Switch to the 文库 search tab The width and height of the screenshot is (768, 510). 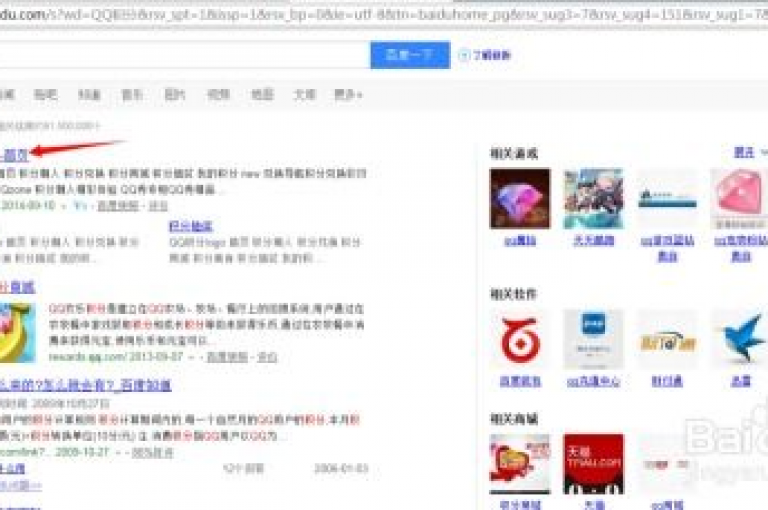[x=305, y=95]
